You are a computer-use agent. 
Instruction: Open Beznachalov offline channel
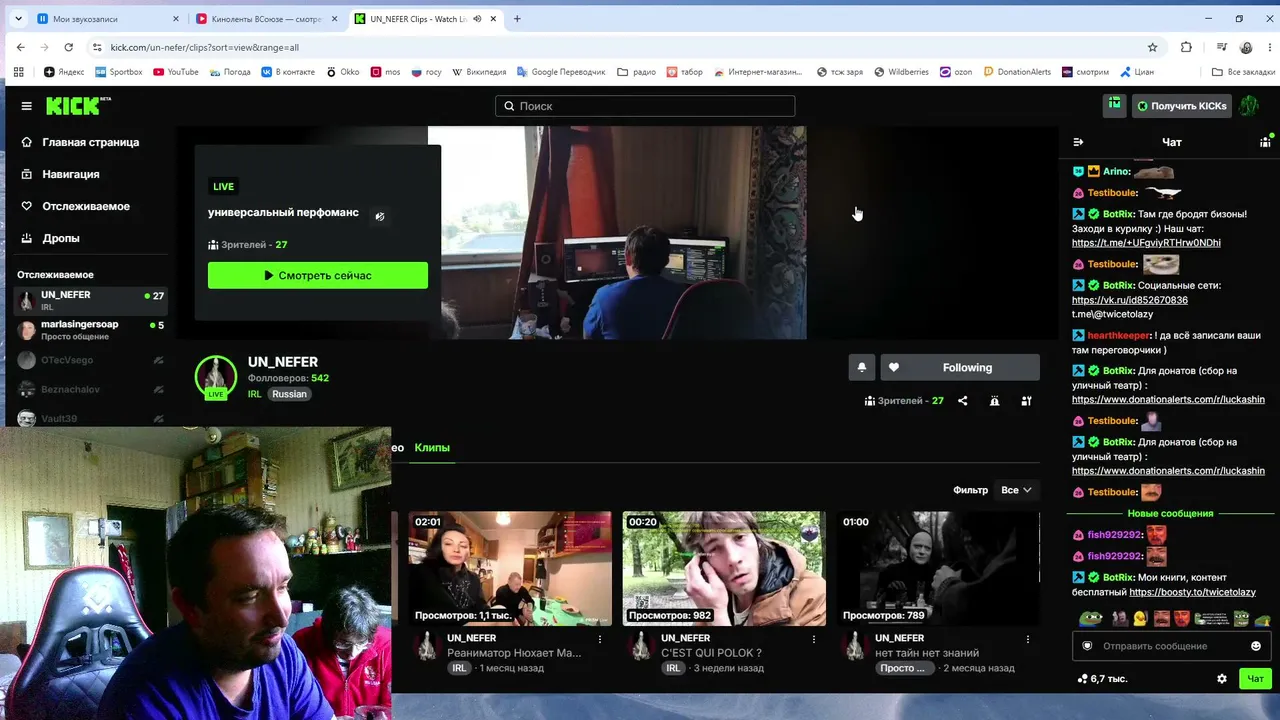tap(90, 389)
